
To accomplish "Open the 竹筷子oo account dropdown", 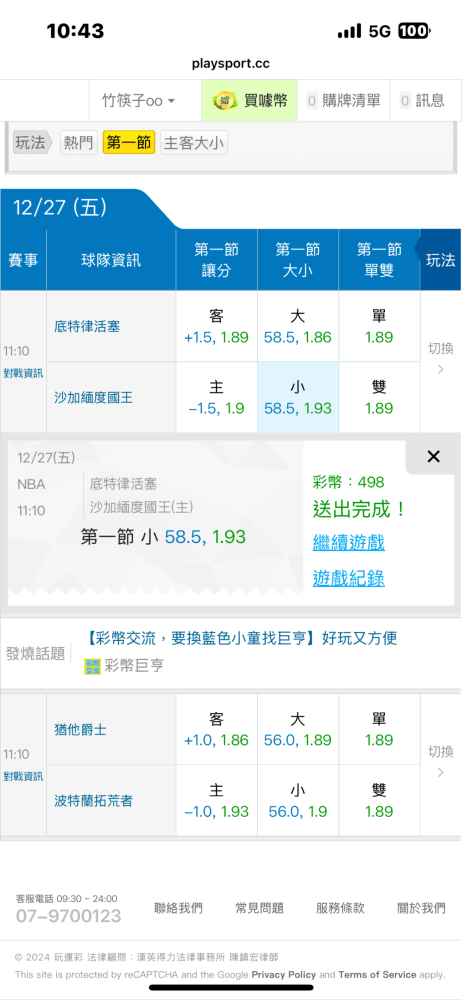I will pyautogui.click(x=139, y=101).
